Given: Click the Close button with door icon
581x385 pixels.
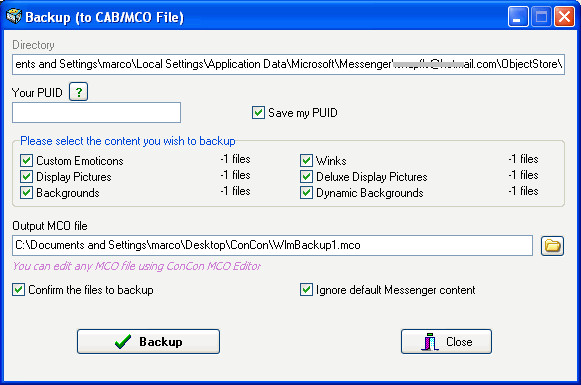Looking at the screenshot, I should pos(446,341).
